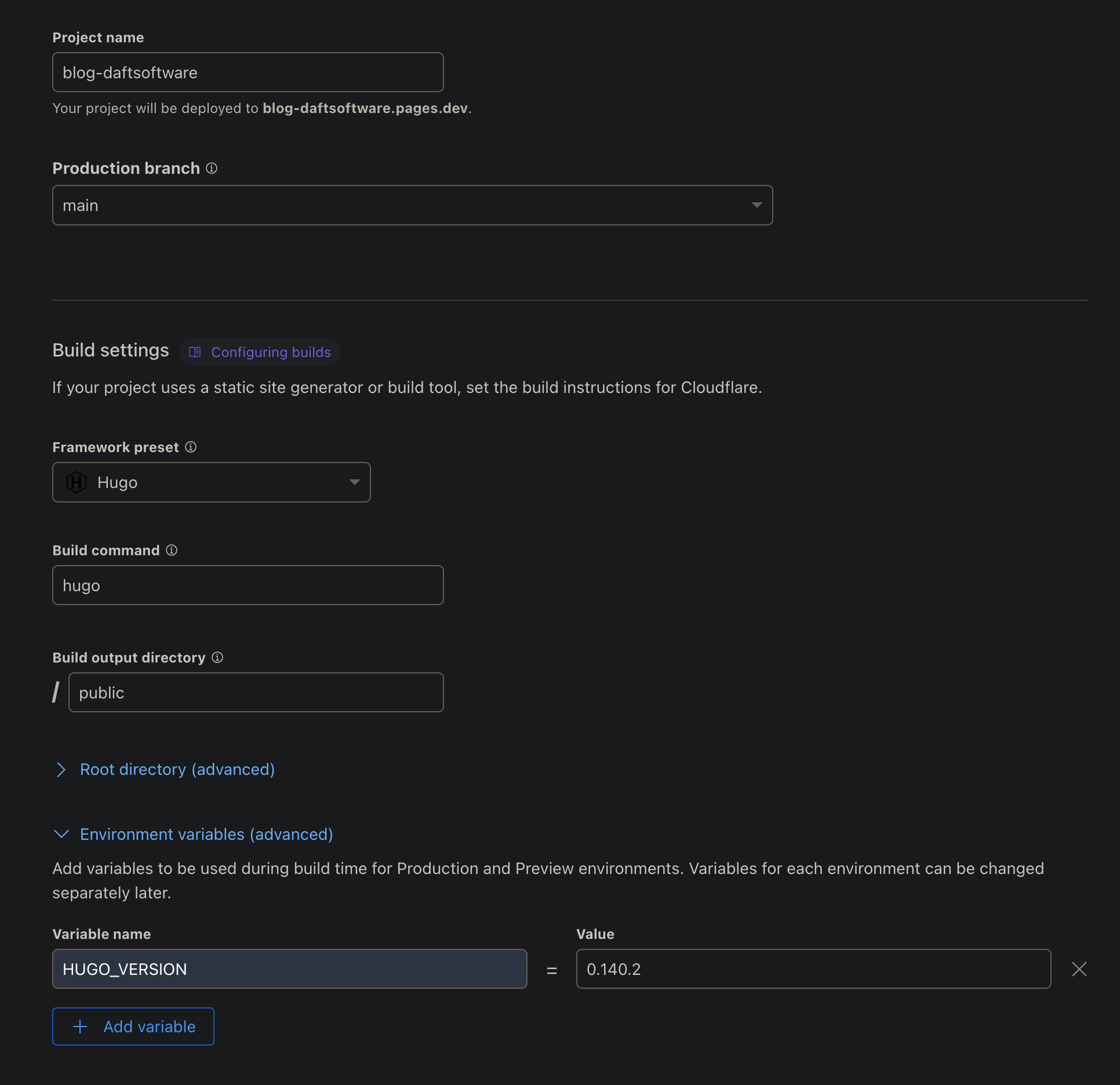Viewport: 1120px width, 1085px height.
Task: Click the Framework preset info icon
Action: pyautogui.click(x=190, y=447)
